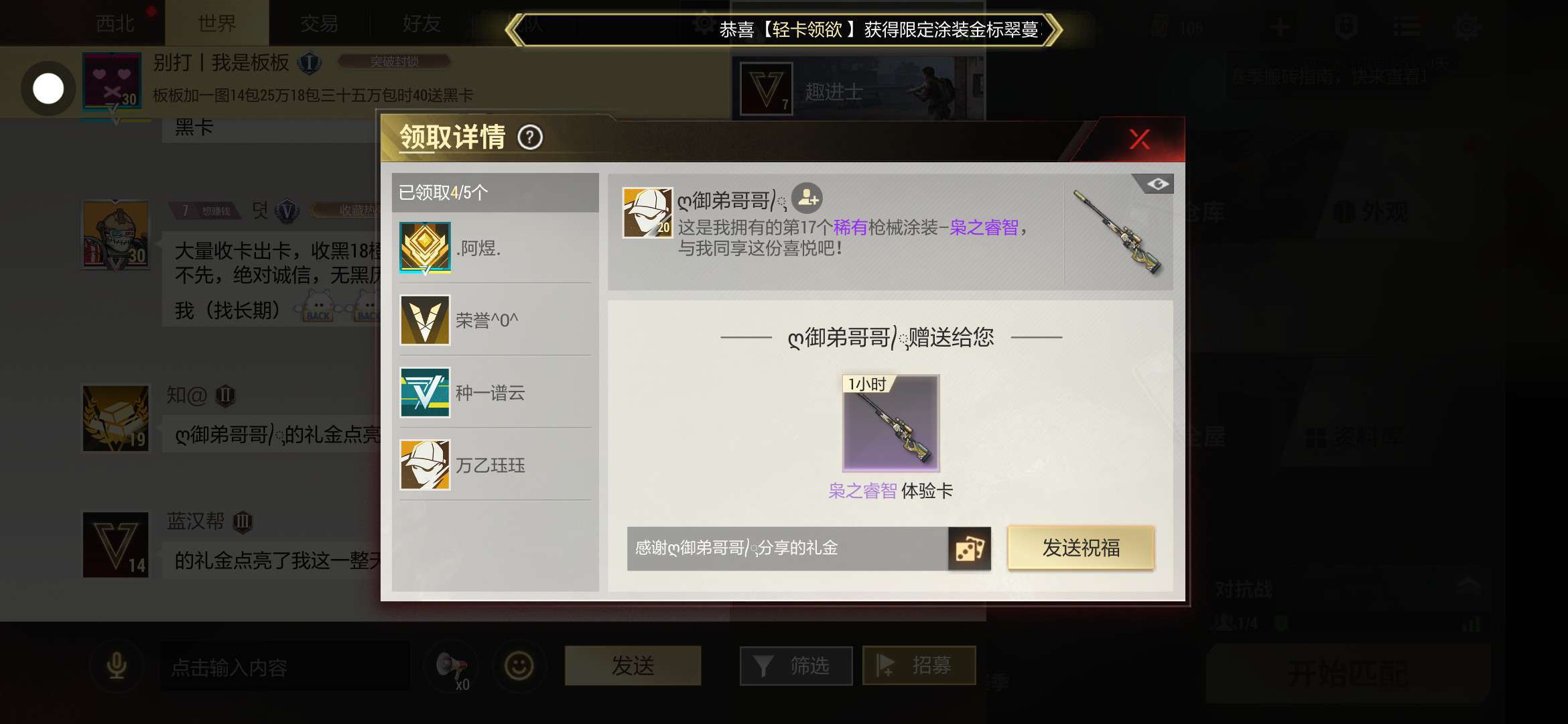Select .阿煜. in the claimed list
The image size is (1568, 724).
[495, 248]
